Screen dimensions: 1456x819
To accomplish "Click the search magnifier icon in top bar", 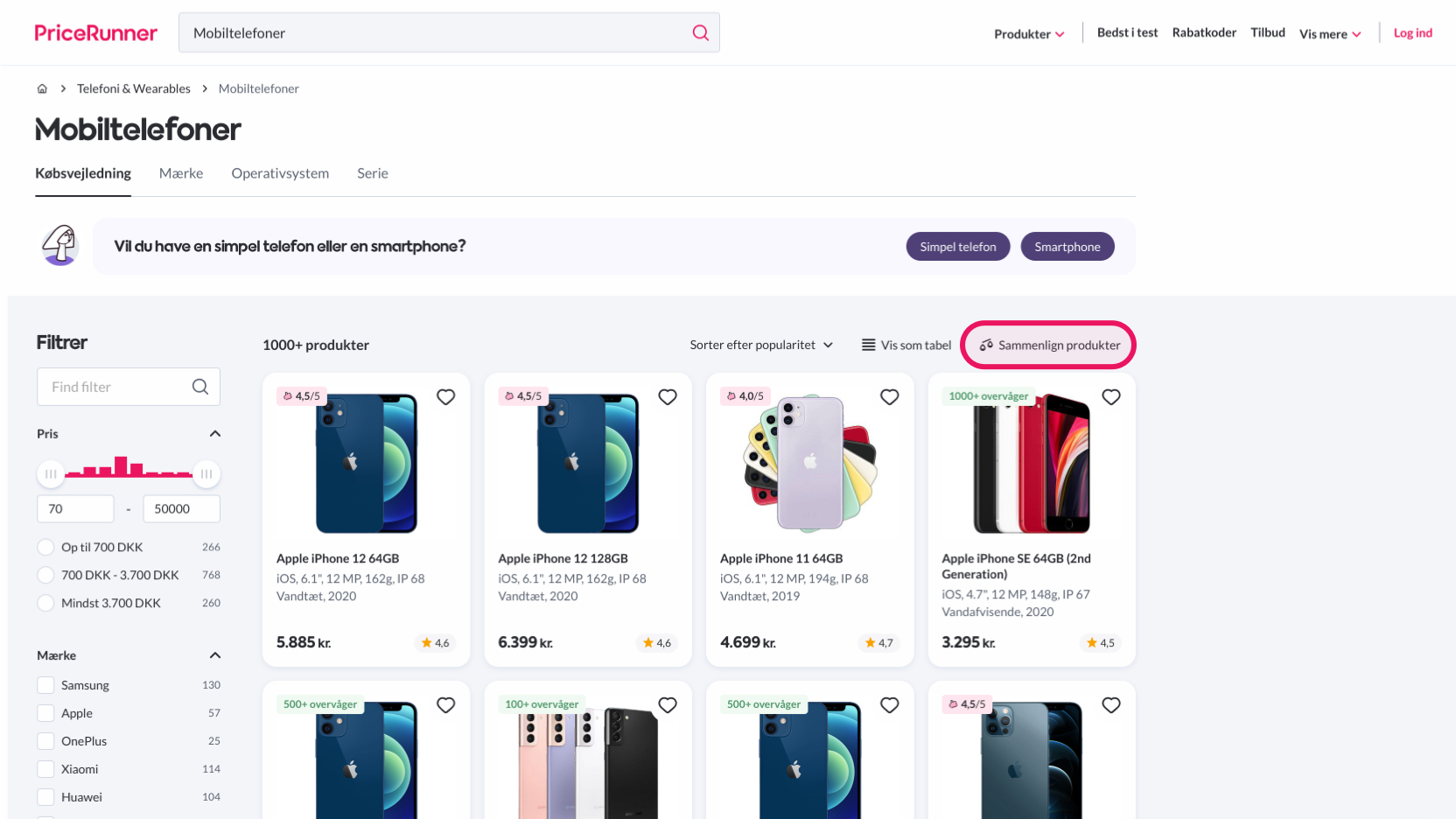I will point(700,32).
